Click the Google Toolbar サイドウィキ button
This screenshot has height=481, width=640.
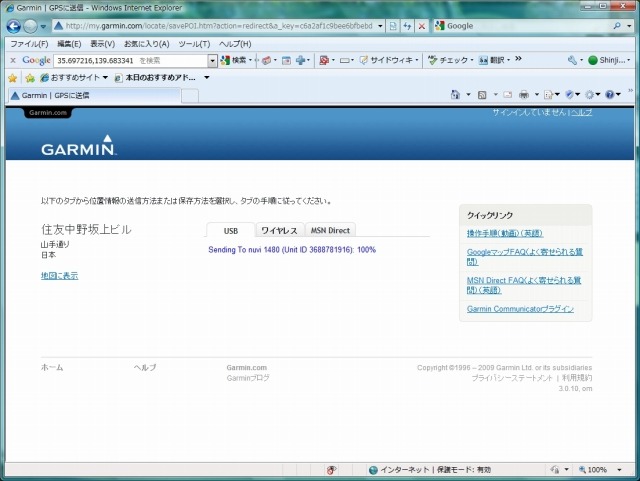389,60
